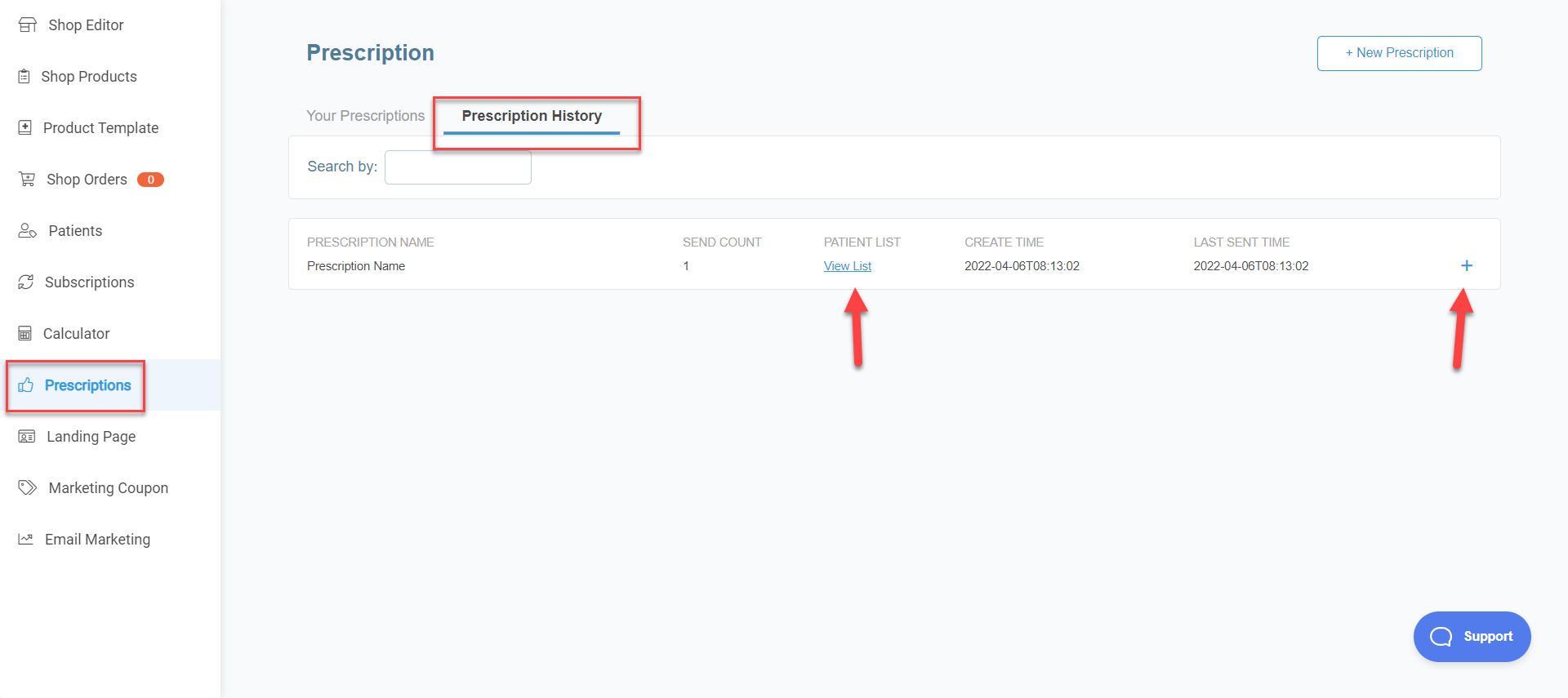Click the Patients people icon
This screenshot has height=698, width=1568.
[x=28, y=230]
